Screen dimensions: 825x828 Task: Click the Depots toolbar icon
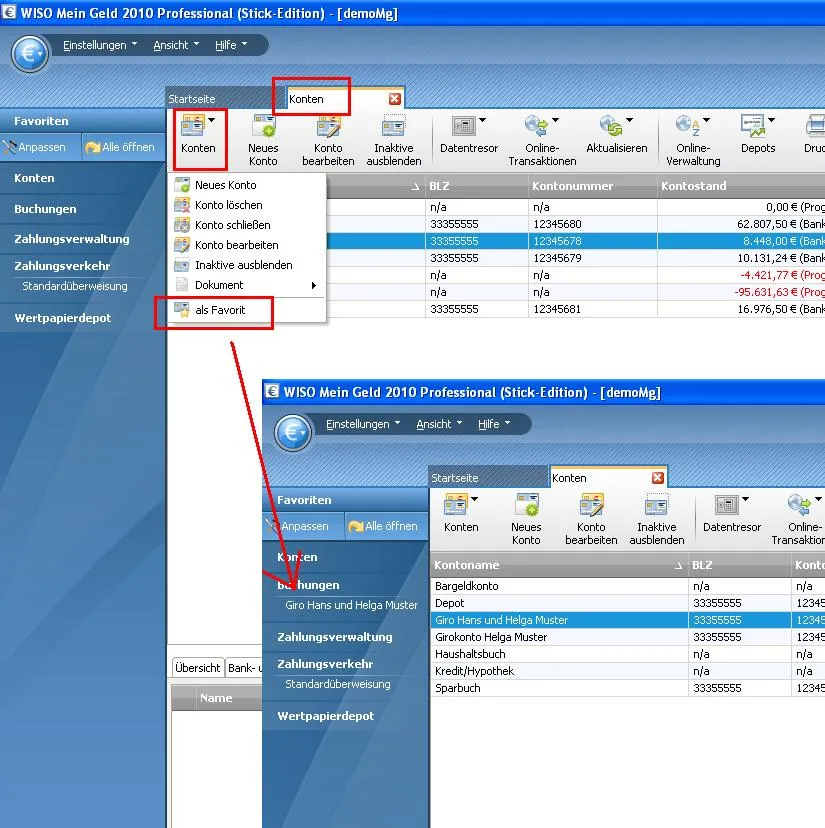coord(753,127)
